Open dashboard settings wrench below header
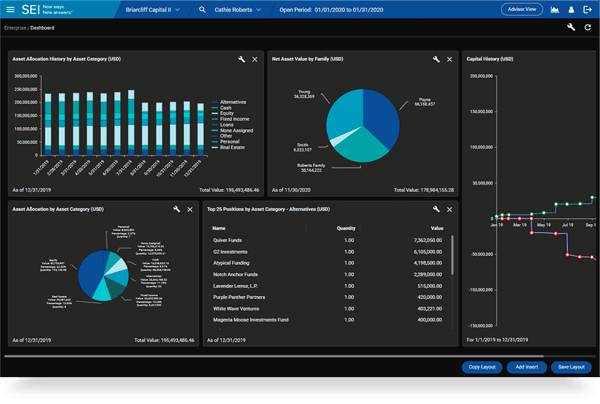The image size is (600, 404). tap(571, 27)
